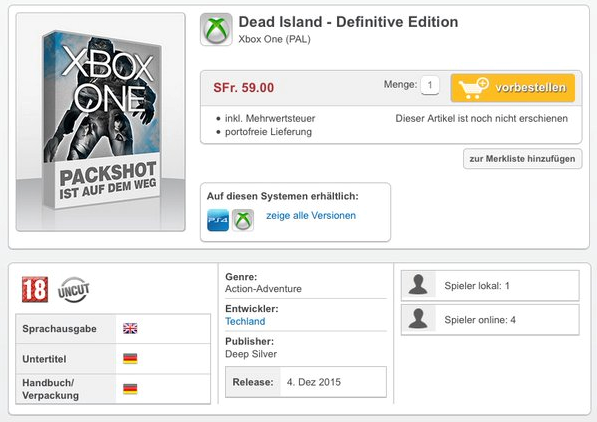597x422 pixels.
Task: Click the Spieler online person icon
Action: 418,319
